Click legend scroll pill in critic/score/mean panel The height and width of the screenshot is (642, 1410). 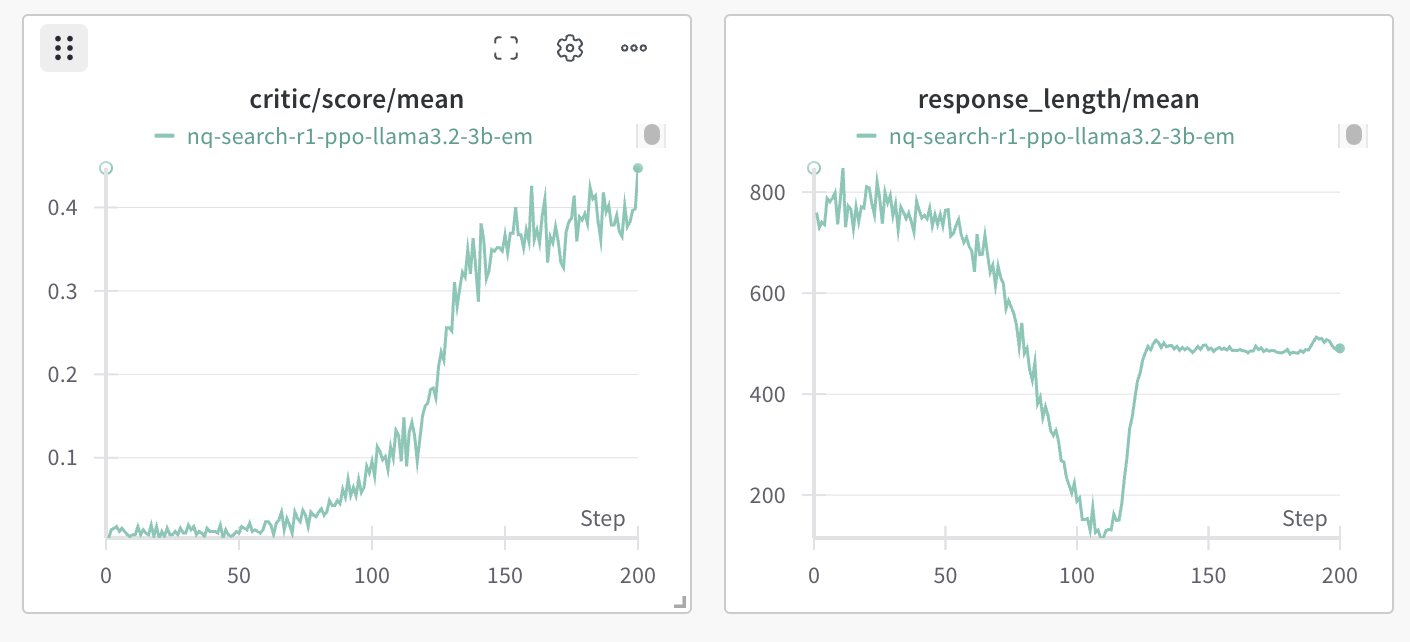651,135
